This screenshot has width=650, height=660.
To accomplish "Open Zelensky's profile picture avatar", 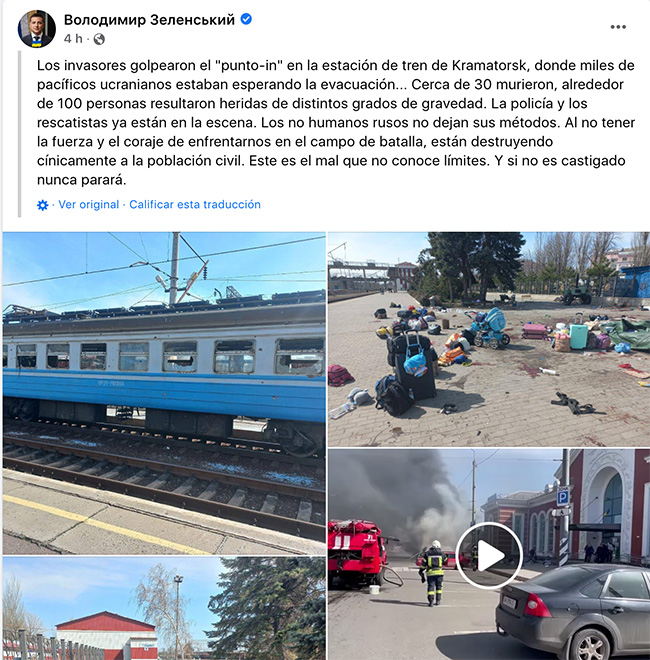I will click(37, 29).
